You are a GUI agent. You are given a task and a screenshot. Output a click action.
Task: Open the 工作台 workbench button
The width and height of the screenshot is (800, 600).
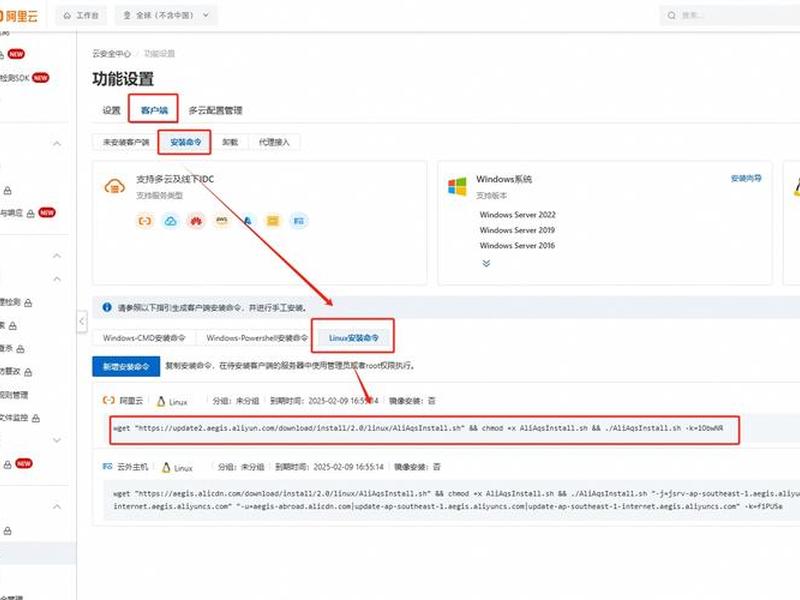click(81, 16)
